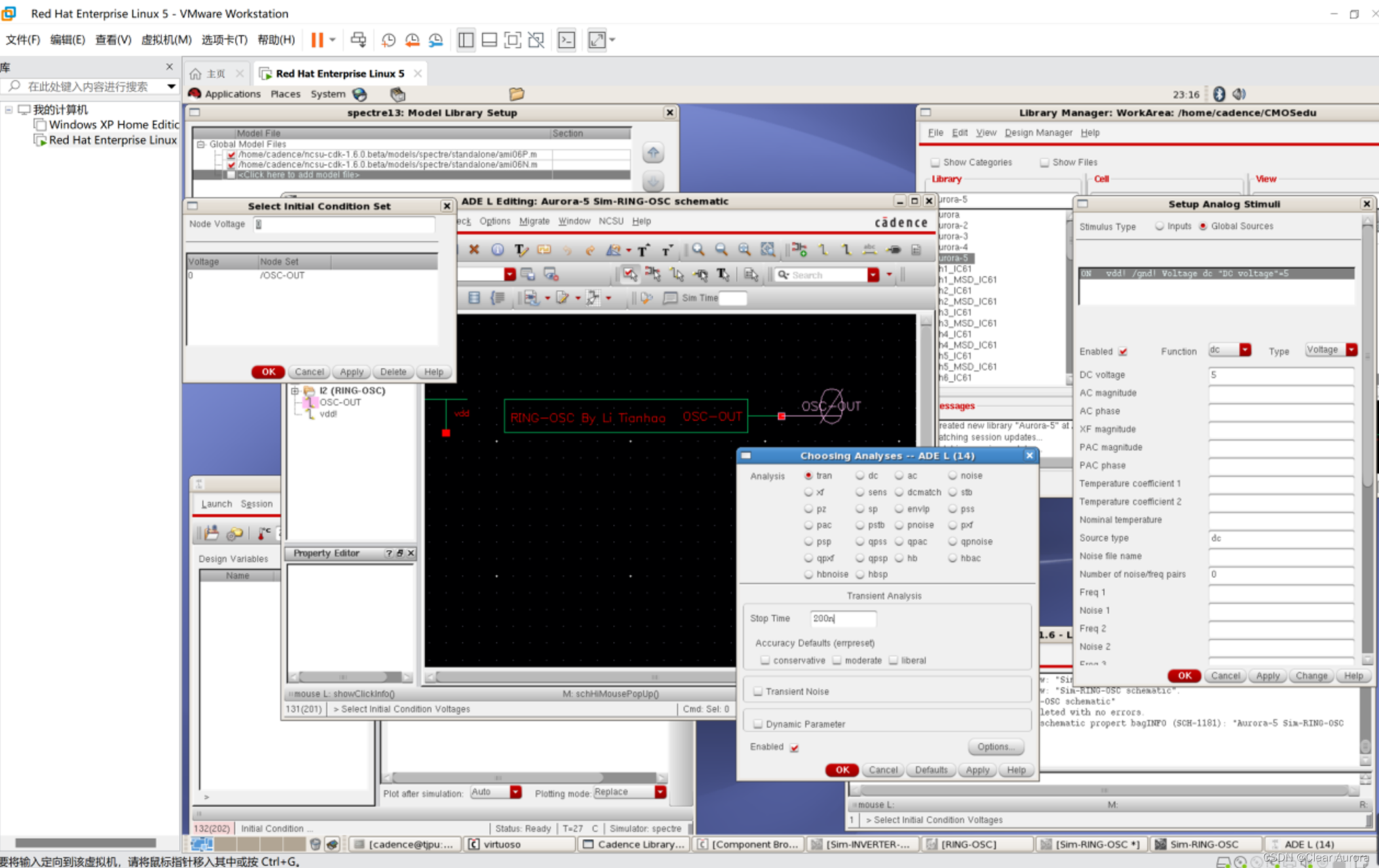Viewport: 1379px width, 868px height.
Task: Open the Function dc dropdown in Setup Analog Stimuli
Action: click(1245, 350)
